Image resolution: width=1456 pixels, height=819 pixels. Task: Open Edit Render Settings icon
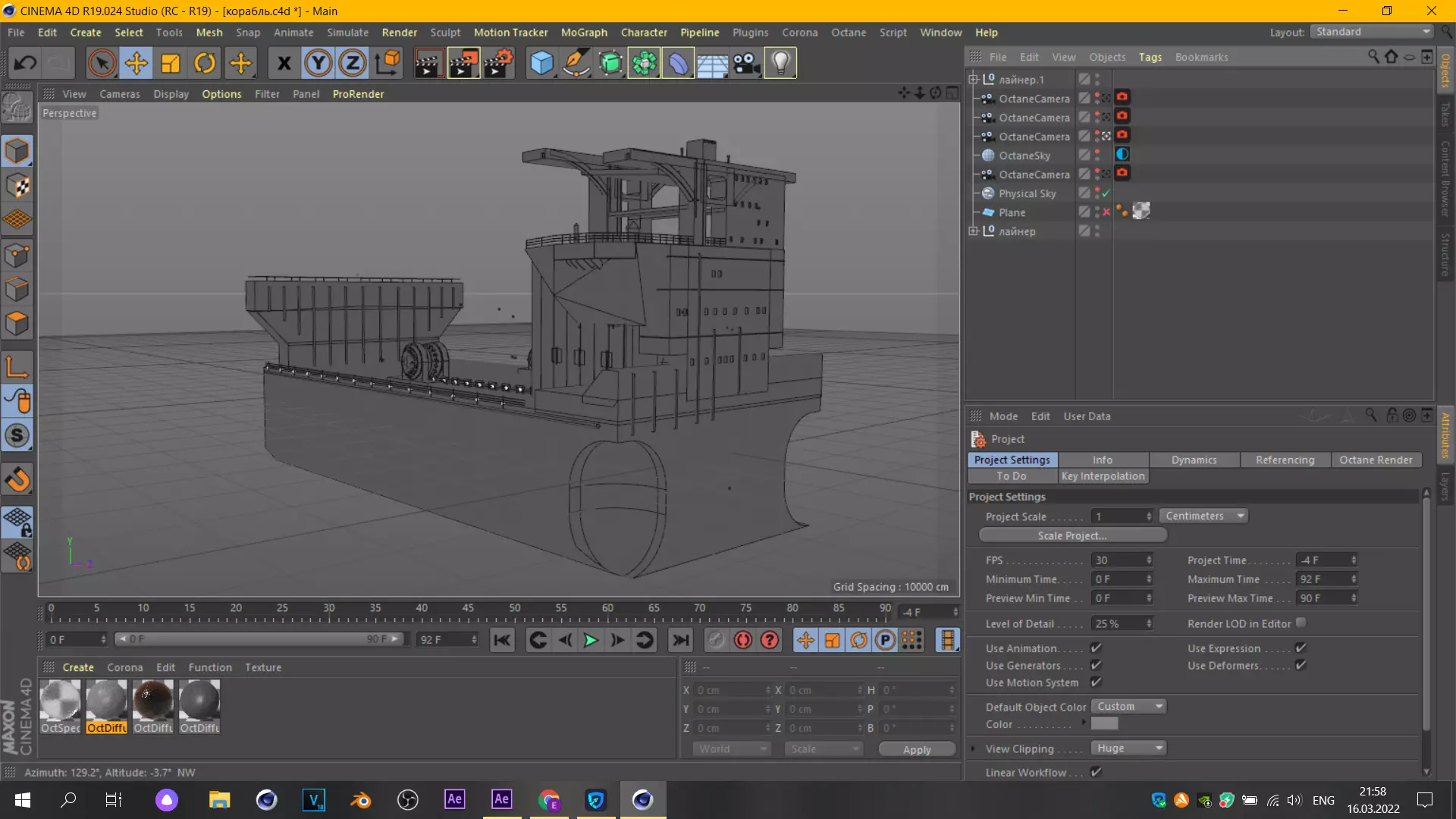coord(498,63)
